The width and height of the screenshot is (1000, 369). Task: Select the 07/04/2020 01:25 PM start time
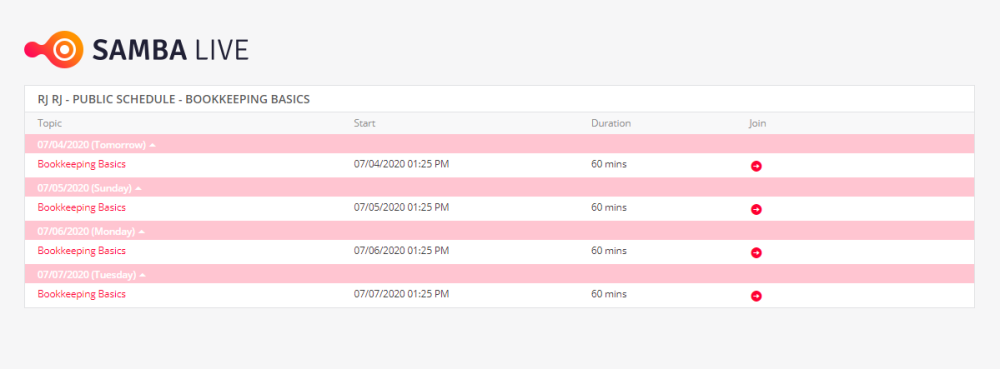pos(402,164)
